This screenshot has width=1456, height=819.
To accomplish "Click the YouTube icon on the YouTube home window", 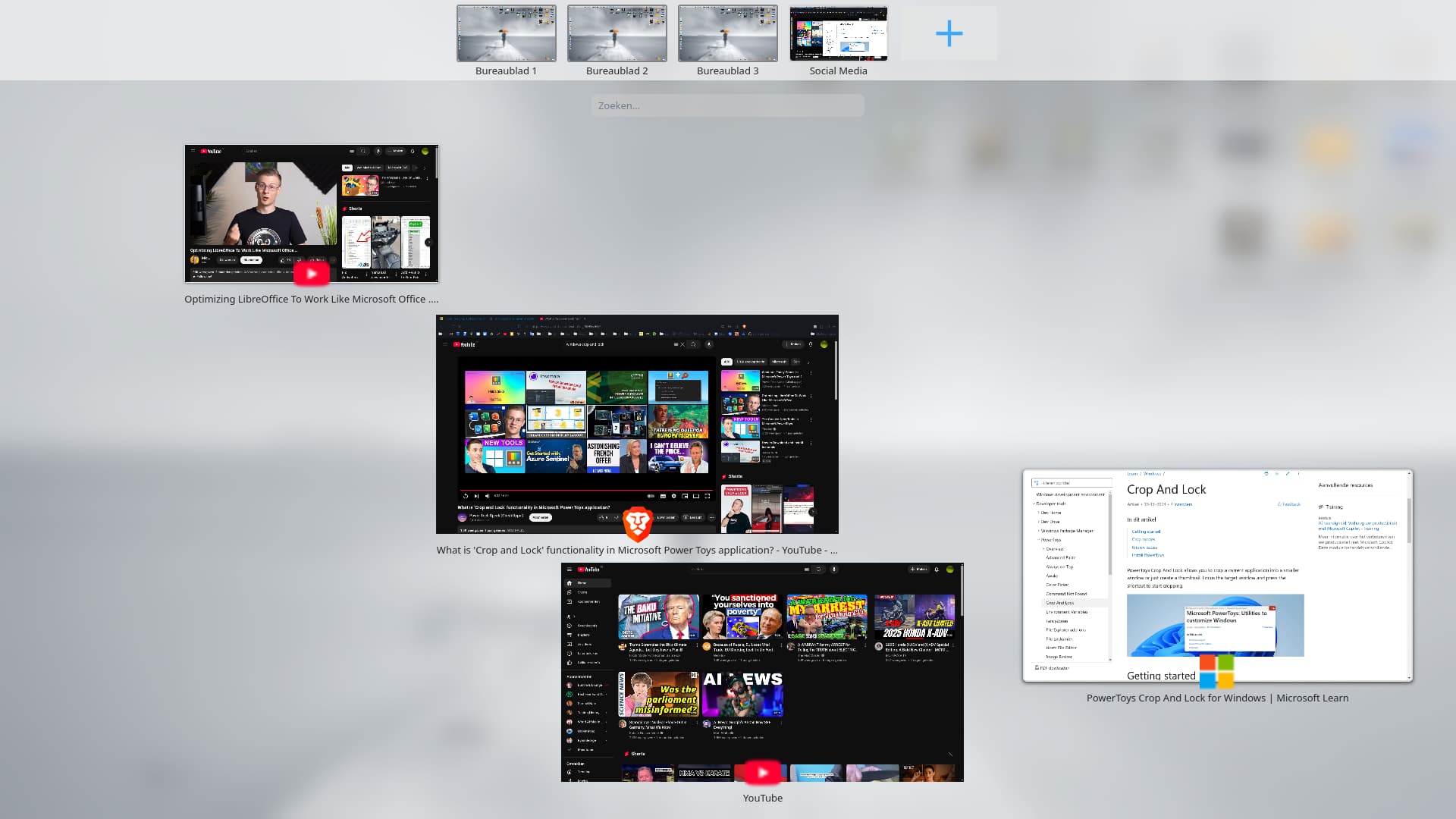I will click(x=762, y=773).
